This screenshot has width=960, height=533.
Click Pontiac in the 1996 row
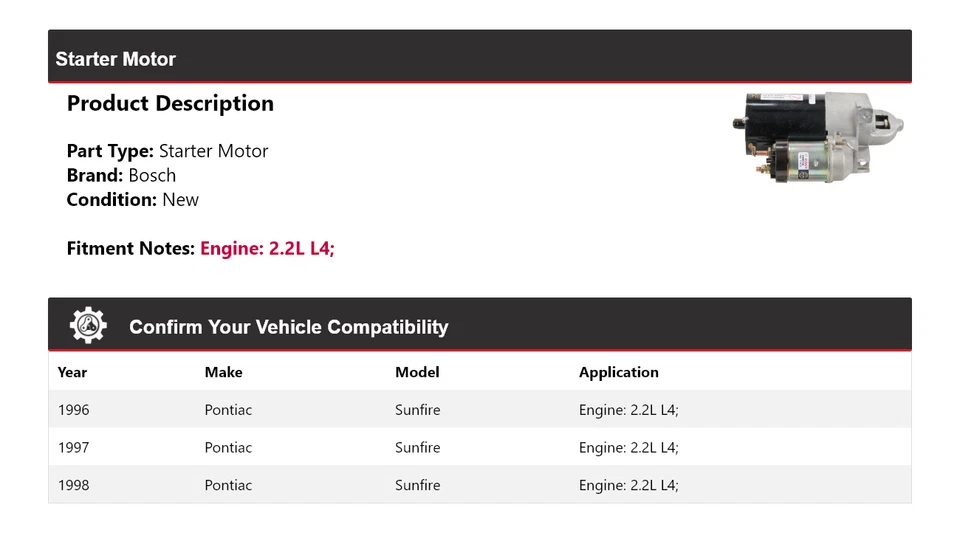coord(228,410)
